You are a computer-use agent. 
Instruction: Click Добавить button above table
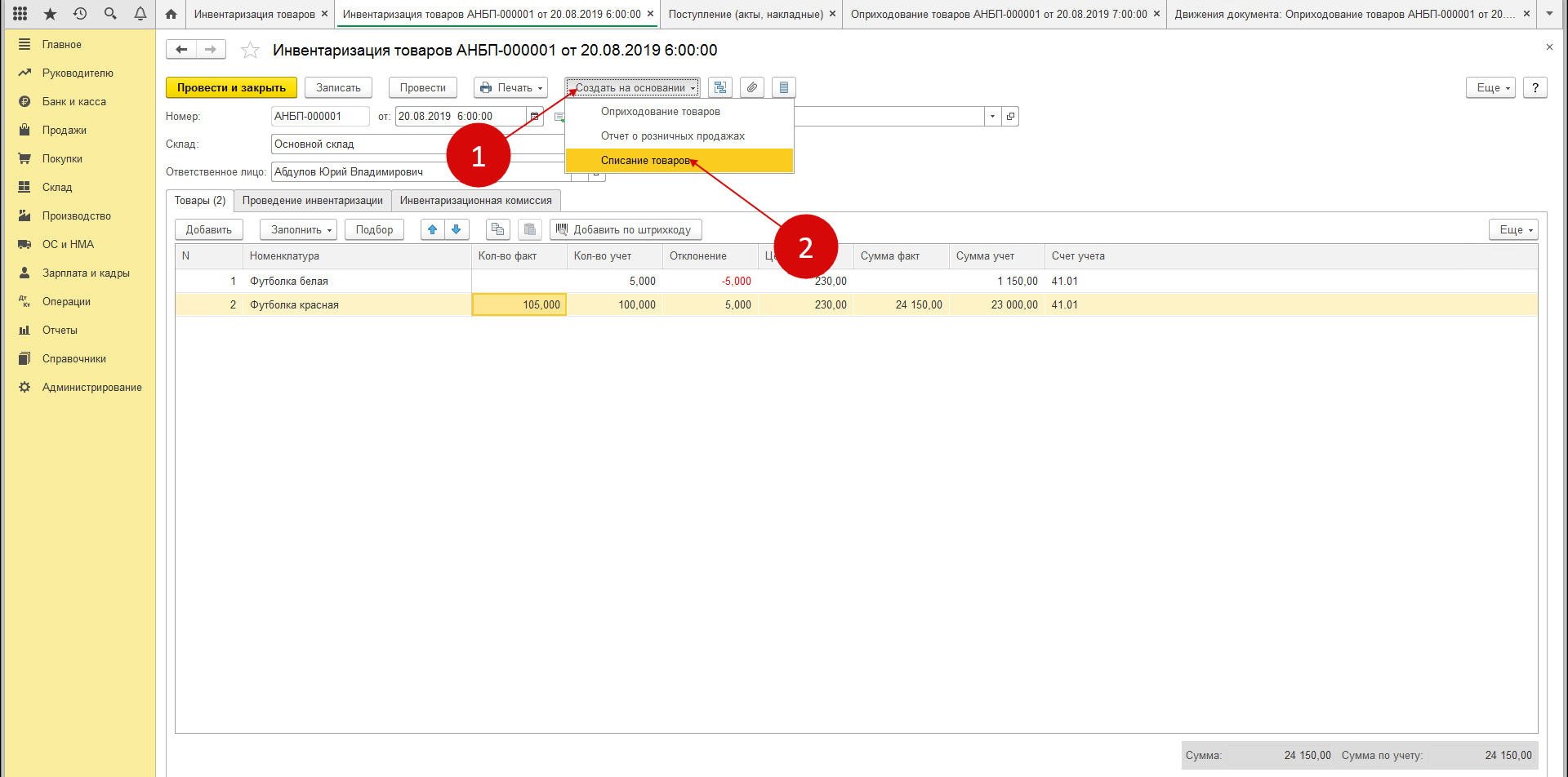coord(209,229)
